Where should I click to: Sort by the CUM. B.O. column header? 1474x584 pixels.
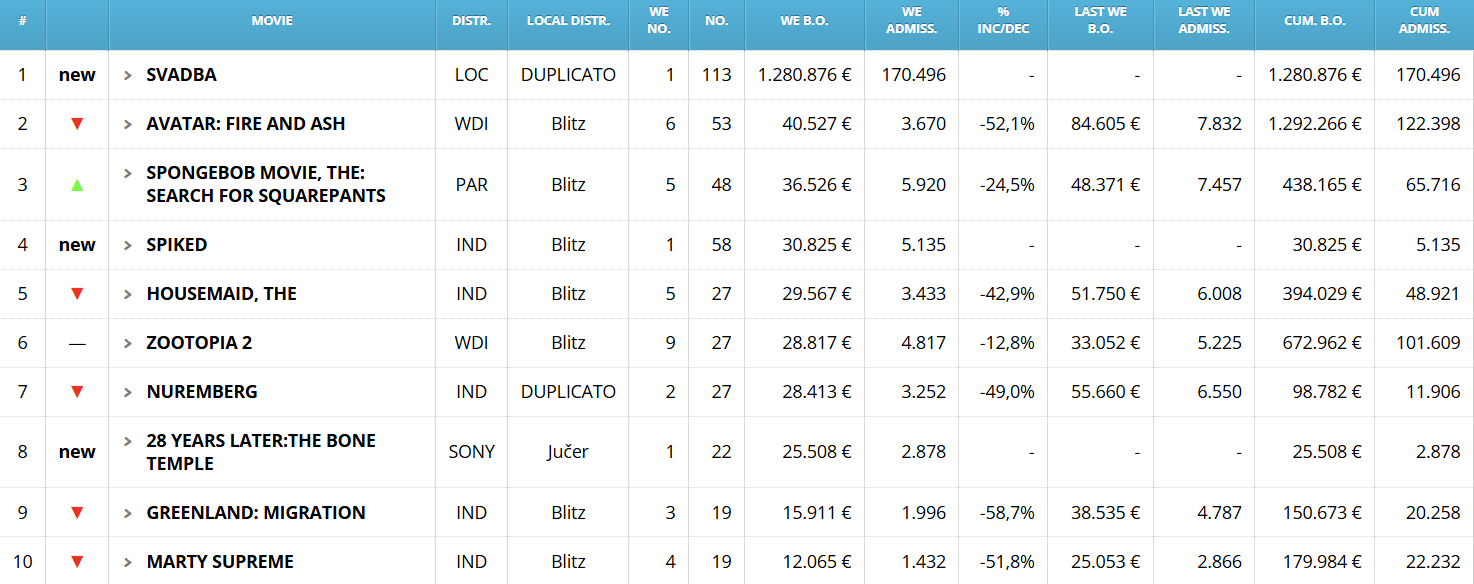[1314, 21]
